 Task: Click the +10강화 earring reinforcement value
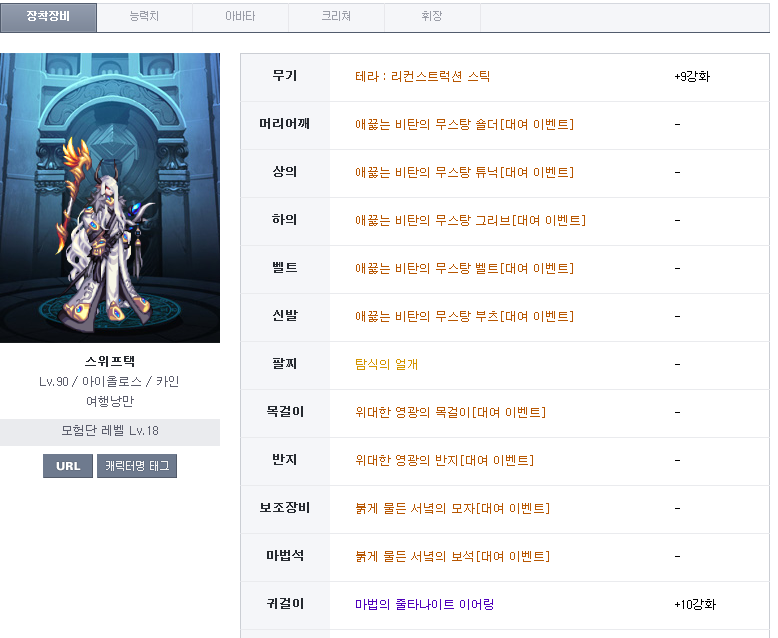coord(695,604)
